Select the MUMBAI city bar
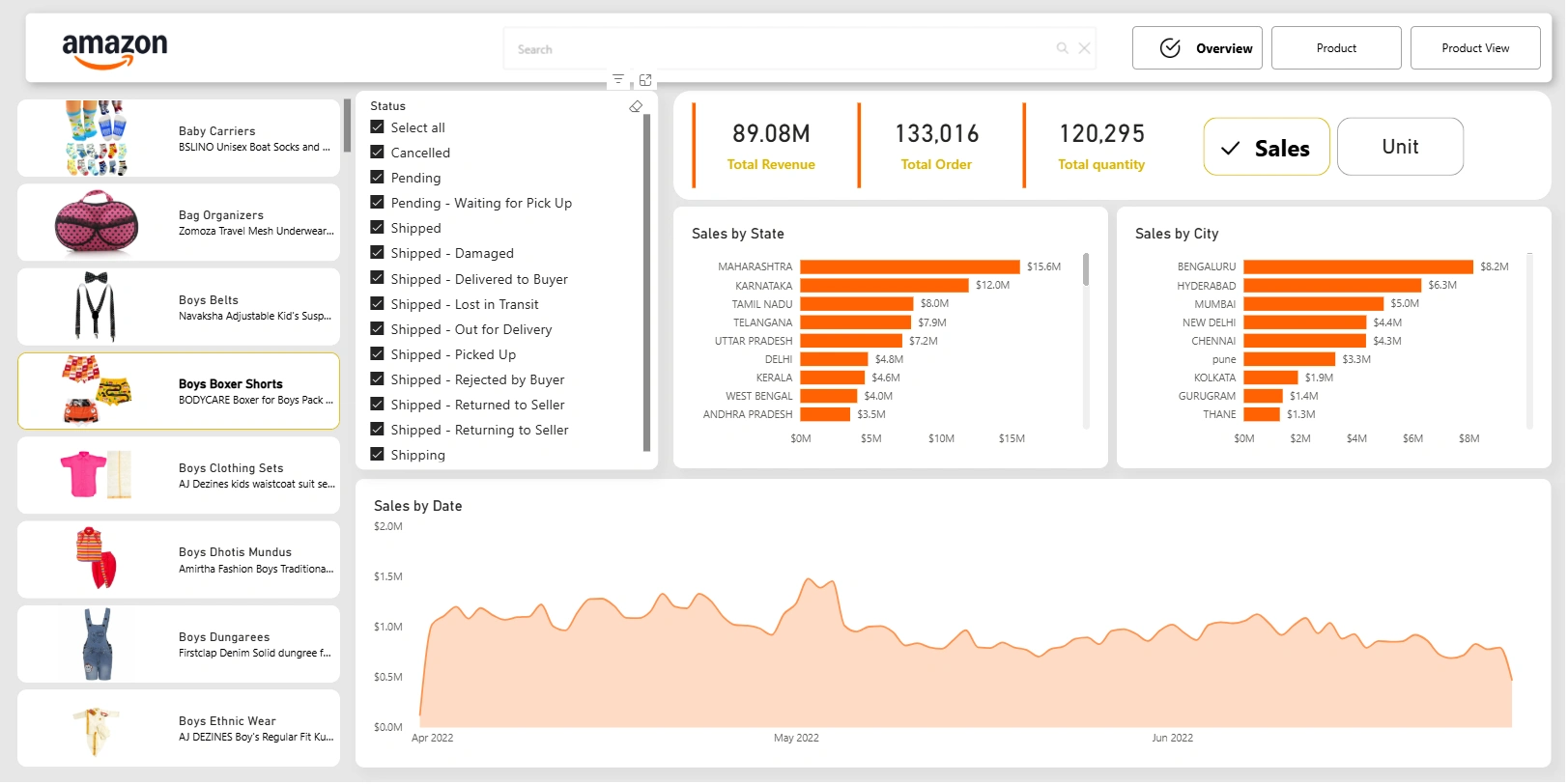The height and width of the screenshot is (784, 1568). 1313,304
